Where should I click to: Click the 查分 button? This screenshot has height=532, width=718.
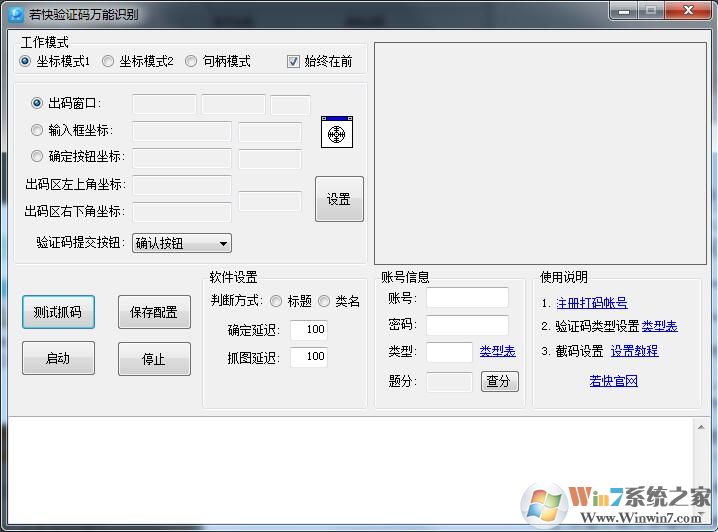click(499, 381)
